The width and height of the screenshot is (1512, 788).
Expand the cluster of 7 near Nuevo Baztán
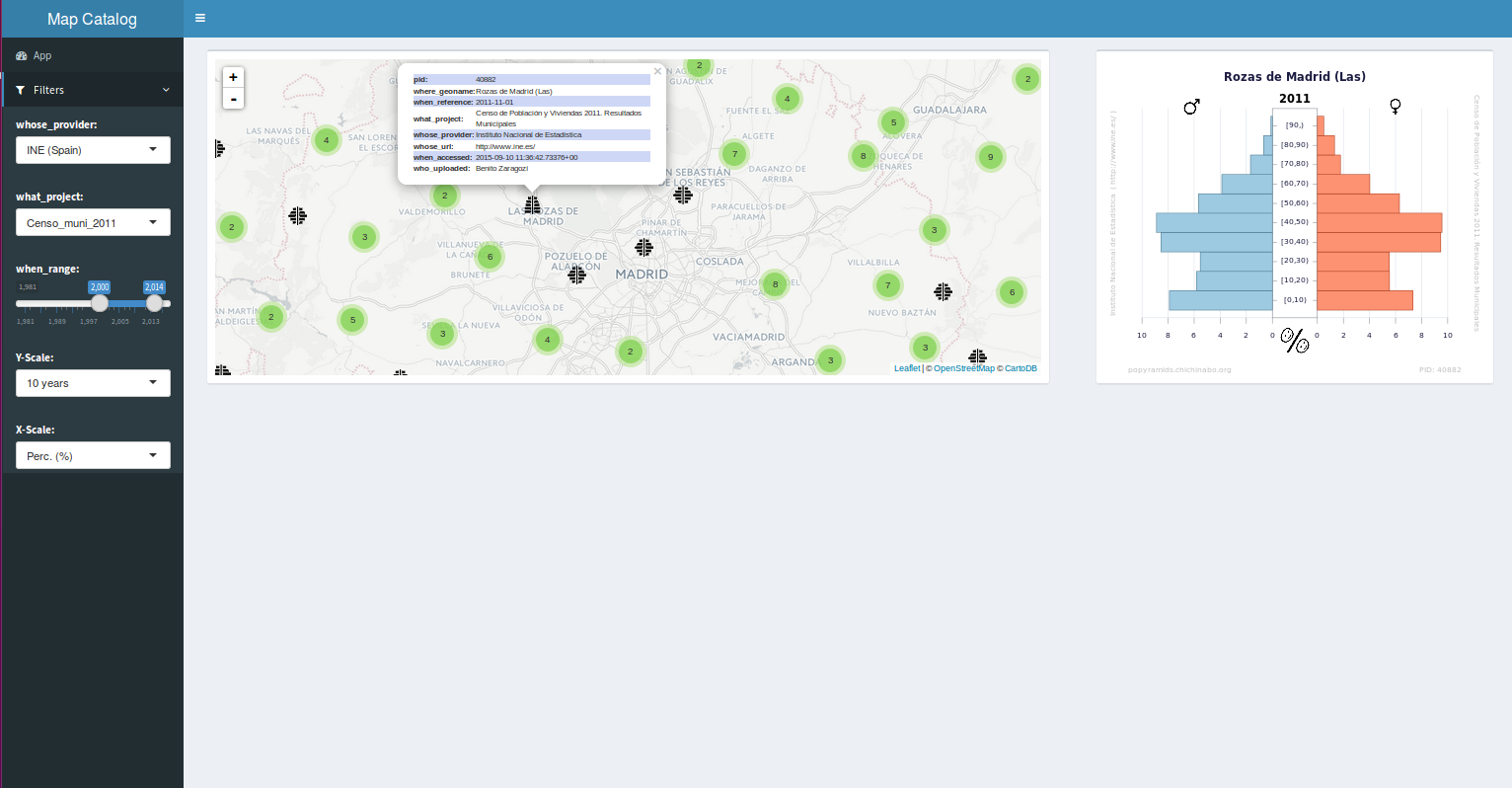coord(888,285)
